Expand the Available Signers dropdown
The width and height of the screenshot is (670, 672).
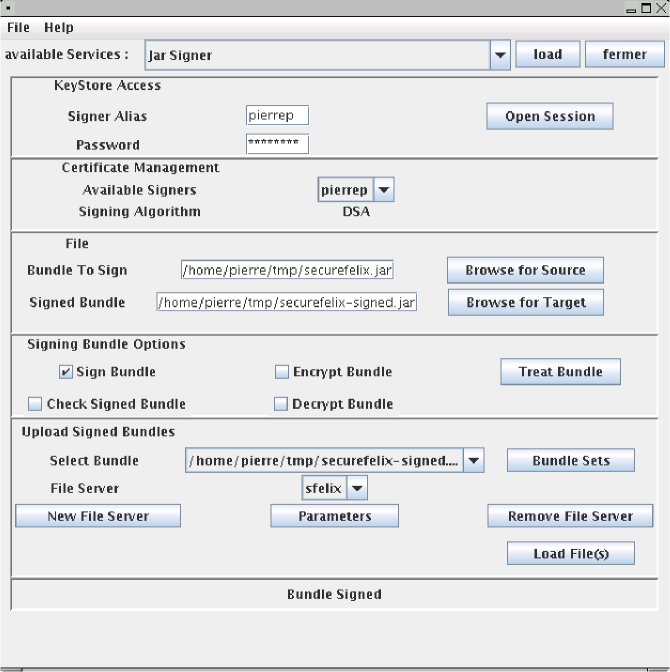tap(384, 189)
